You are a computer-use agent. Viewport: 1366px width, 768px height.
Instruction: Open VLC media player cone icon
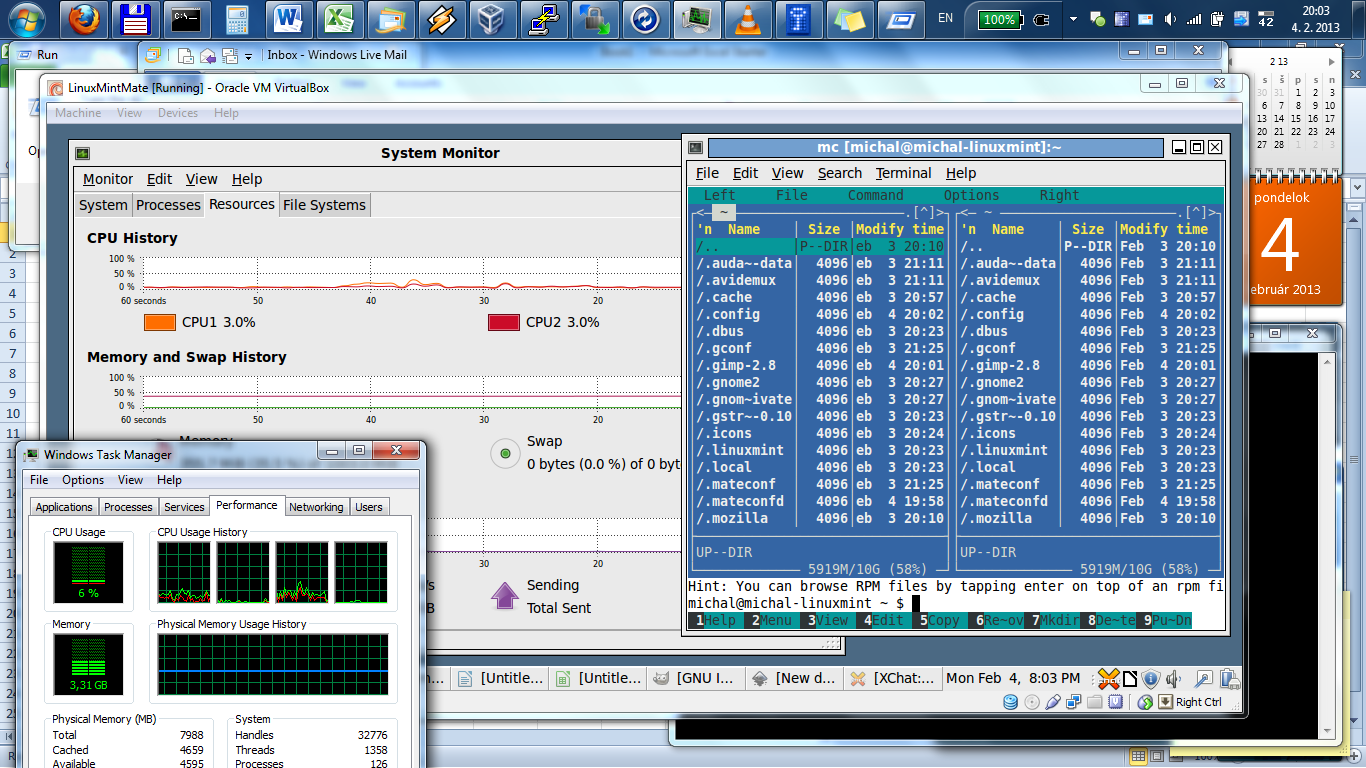(746, 19)
